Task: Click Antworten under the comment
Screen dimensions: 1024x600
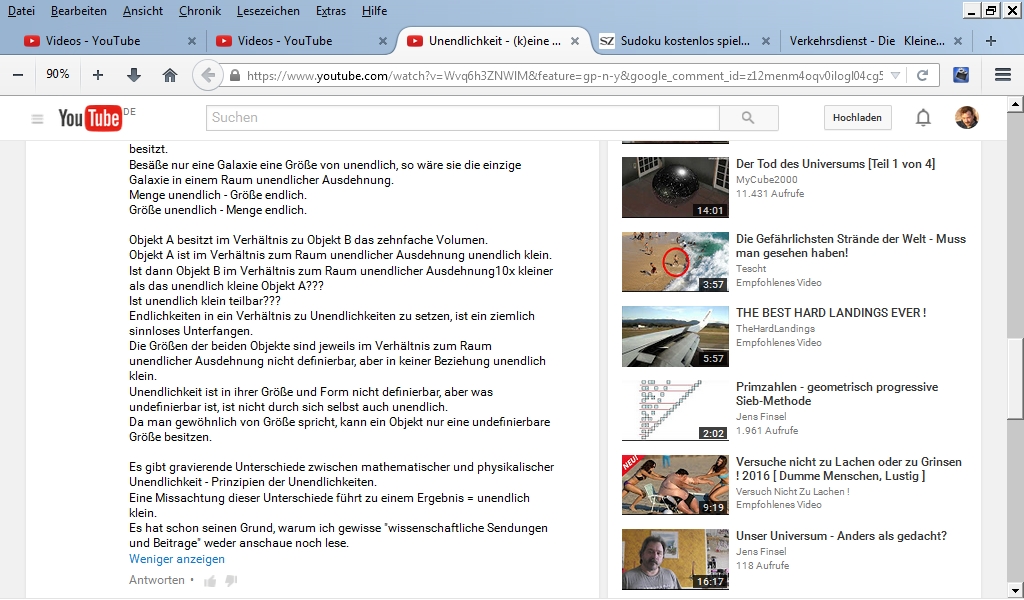Action: [x=157, y=580]
